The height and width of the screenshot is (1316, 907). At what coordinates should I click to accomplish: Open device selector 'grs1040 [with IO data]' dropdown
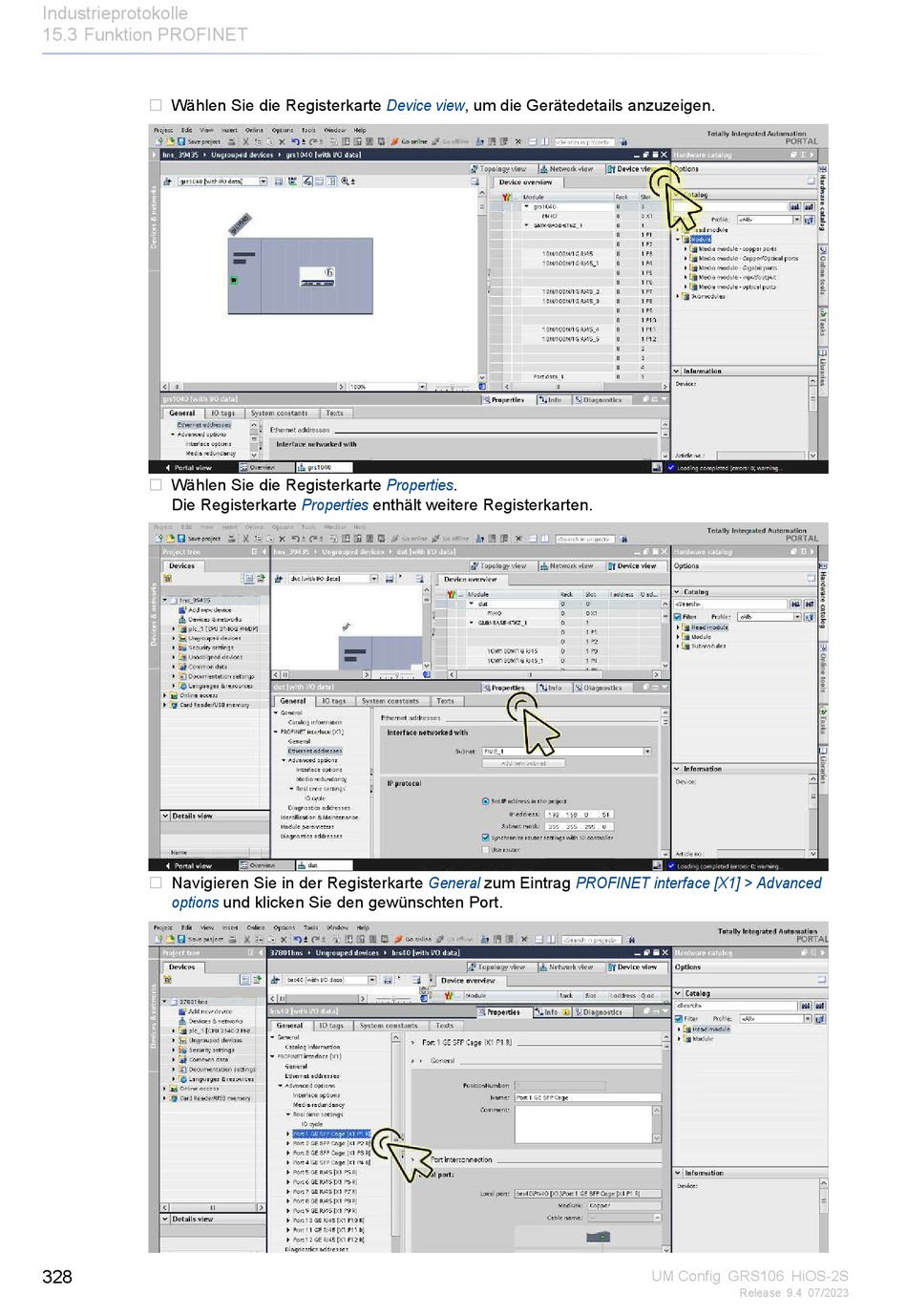(264, 180)
